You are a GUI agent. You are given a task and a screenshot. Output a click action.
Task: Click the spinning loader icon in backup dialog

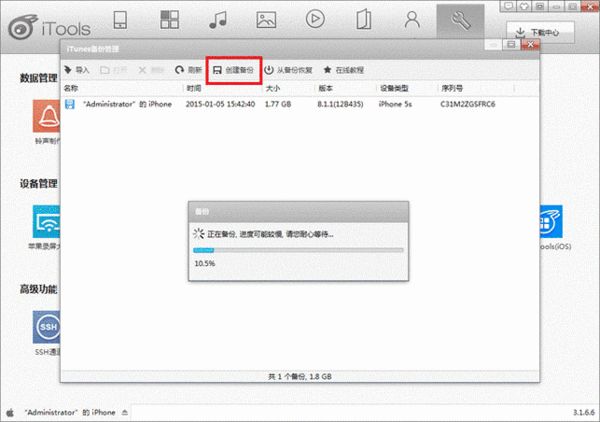coord(199,234)
